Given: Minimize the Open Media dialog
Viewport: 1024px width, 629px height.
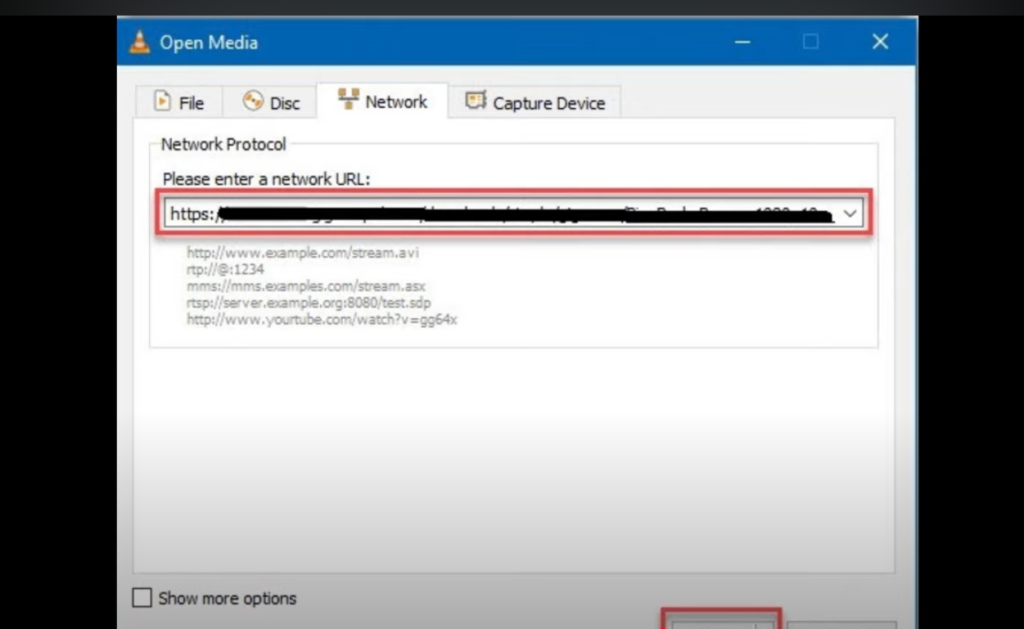Looking at the screenshot, I should (742, 42).
